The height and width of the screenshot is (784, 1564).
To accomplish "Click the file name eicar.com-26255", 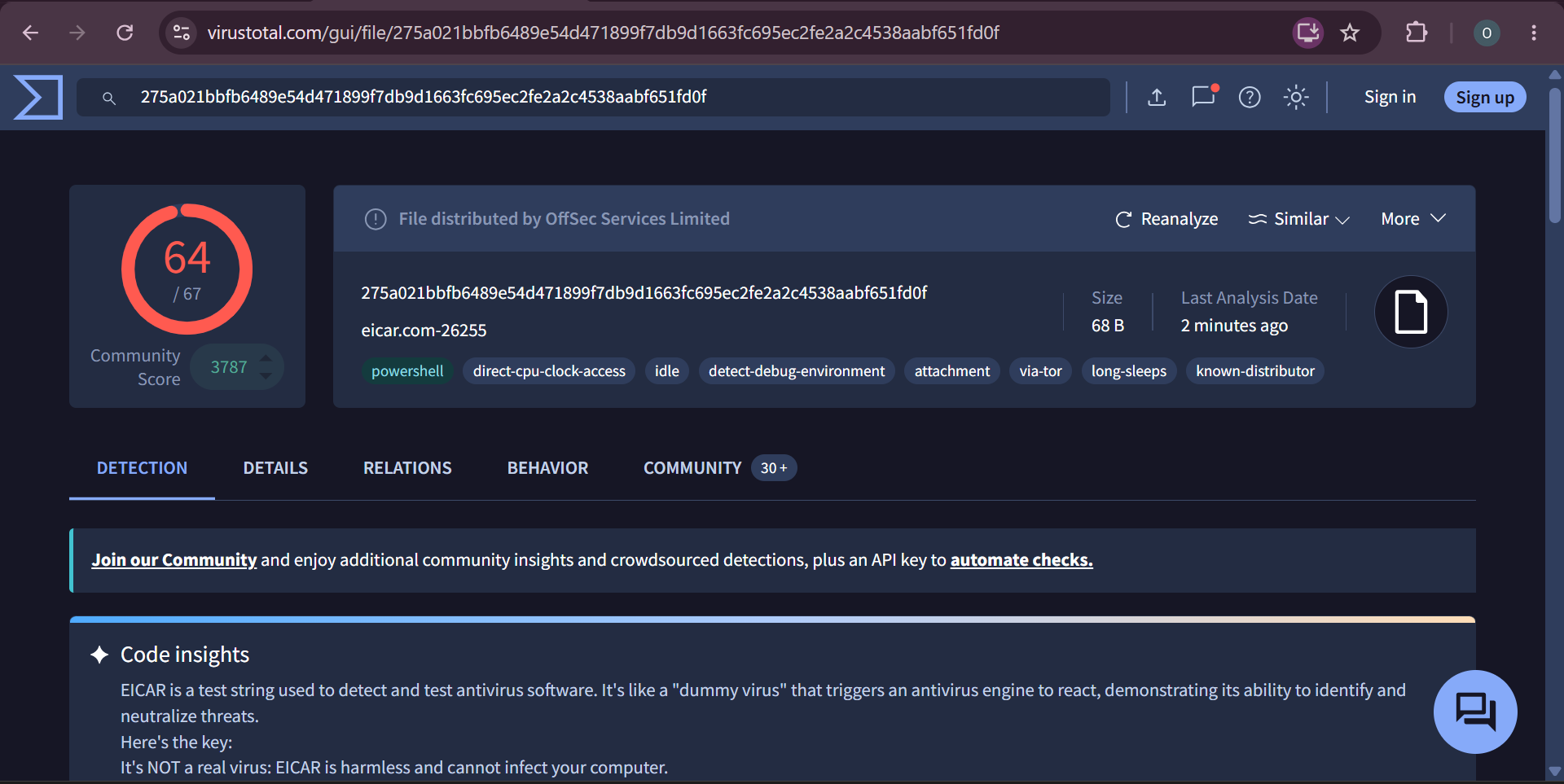I will tap(424, 331).
